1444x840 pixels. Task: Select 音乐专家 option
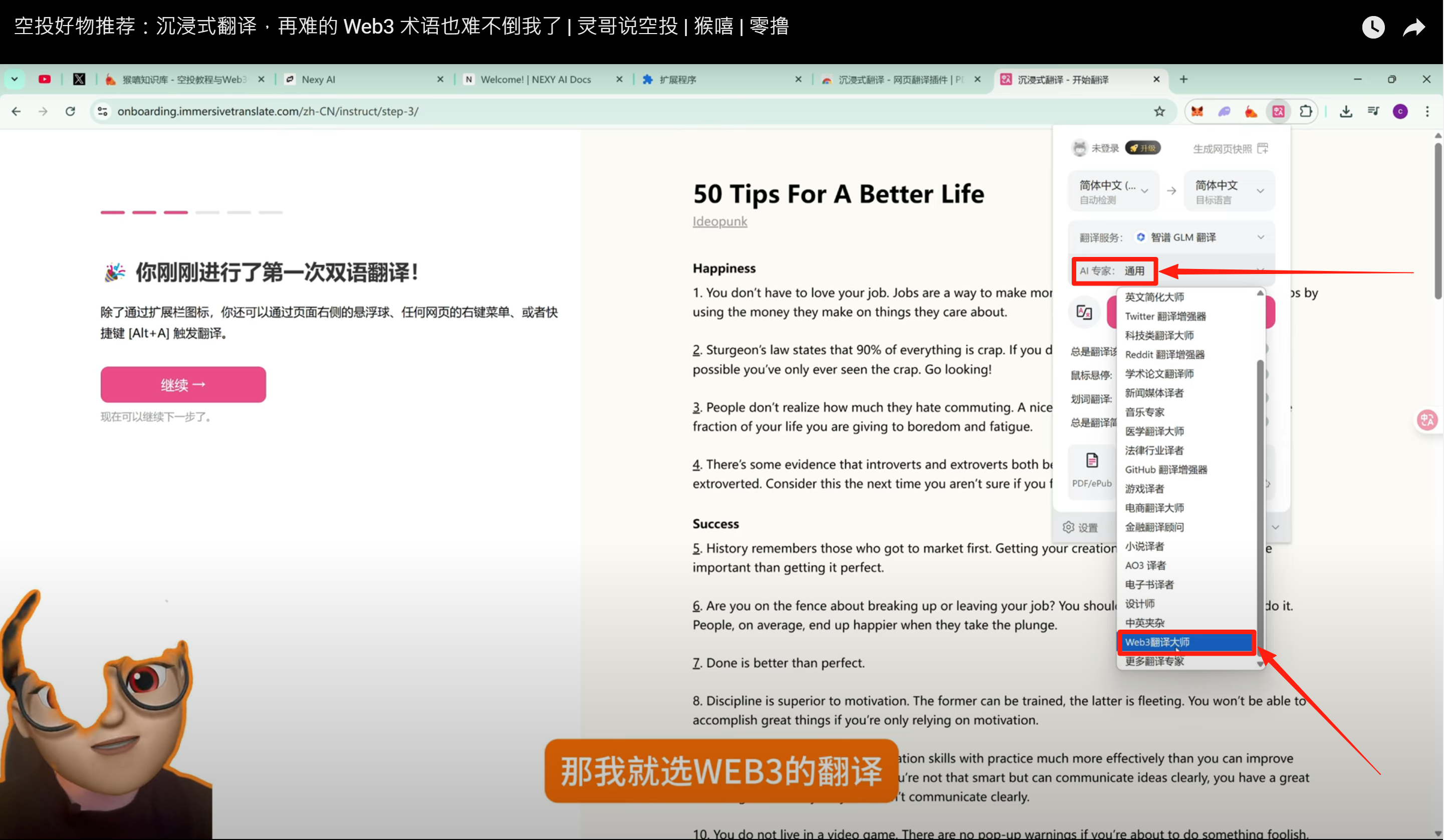coord(1144,412)
